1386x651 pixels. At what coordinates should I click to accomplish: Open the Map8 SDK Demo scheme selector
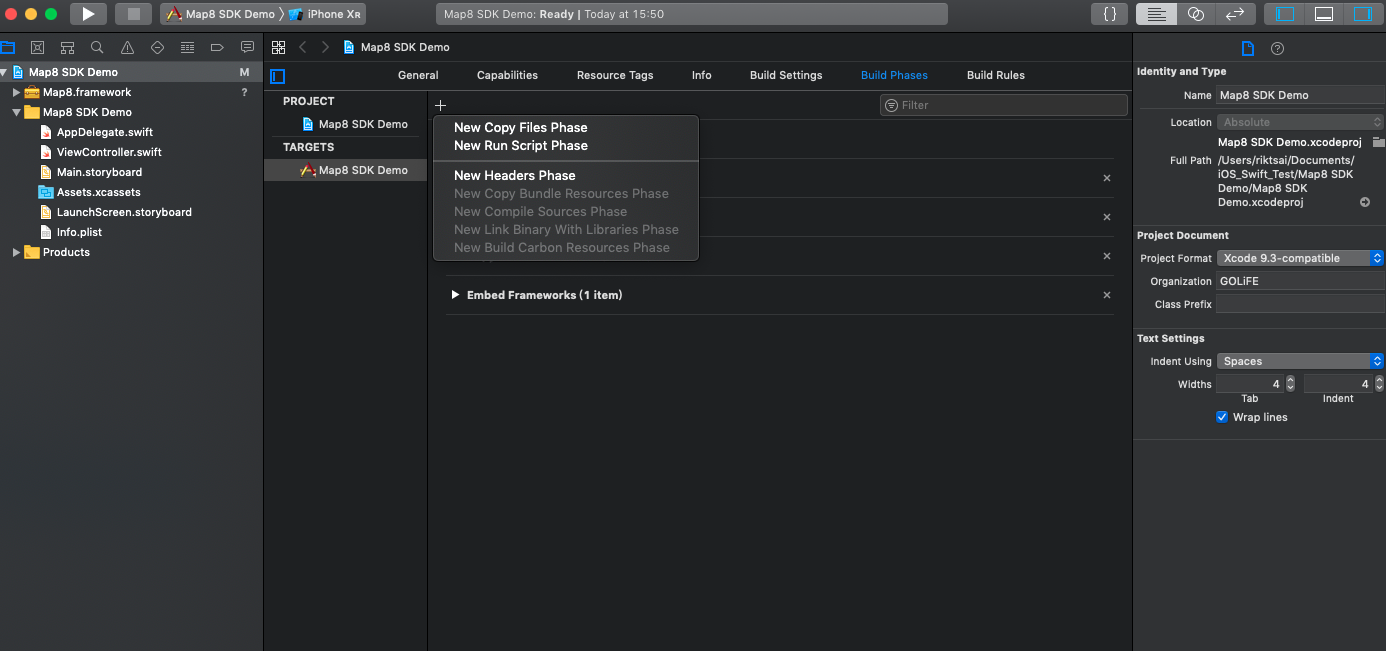click(x=220, y=14)
